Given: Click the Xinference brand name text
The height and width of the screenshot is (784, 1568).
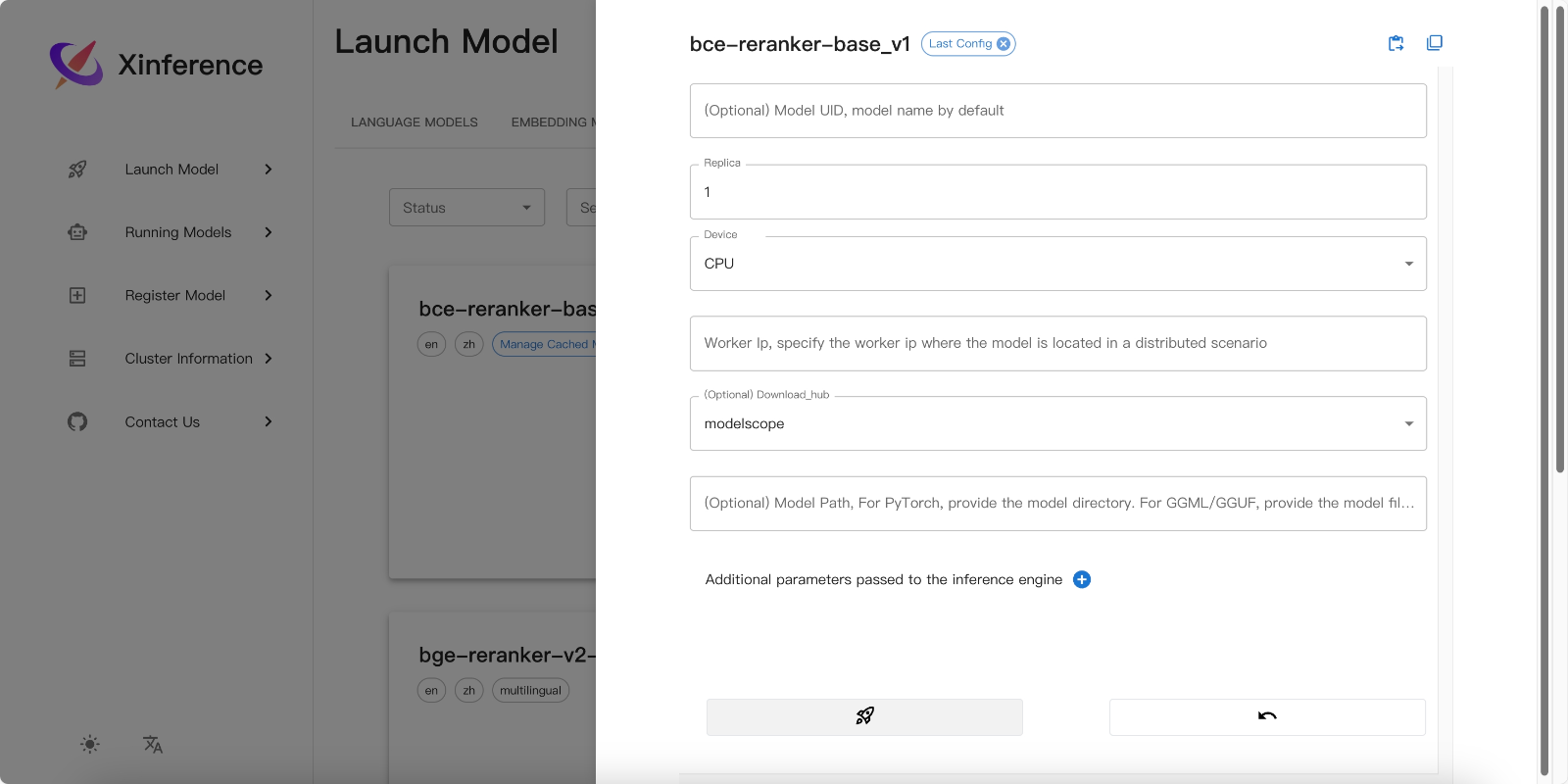Looking at the screenshot, I should click(190, 65).
